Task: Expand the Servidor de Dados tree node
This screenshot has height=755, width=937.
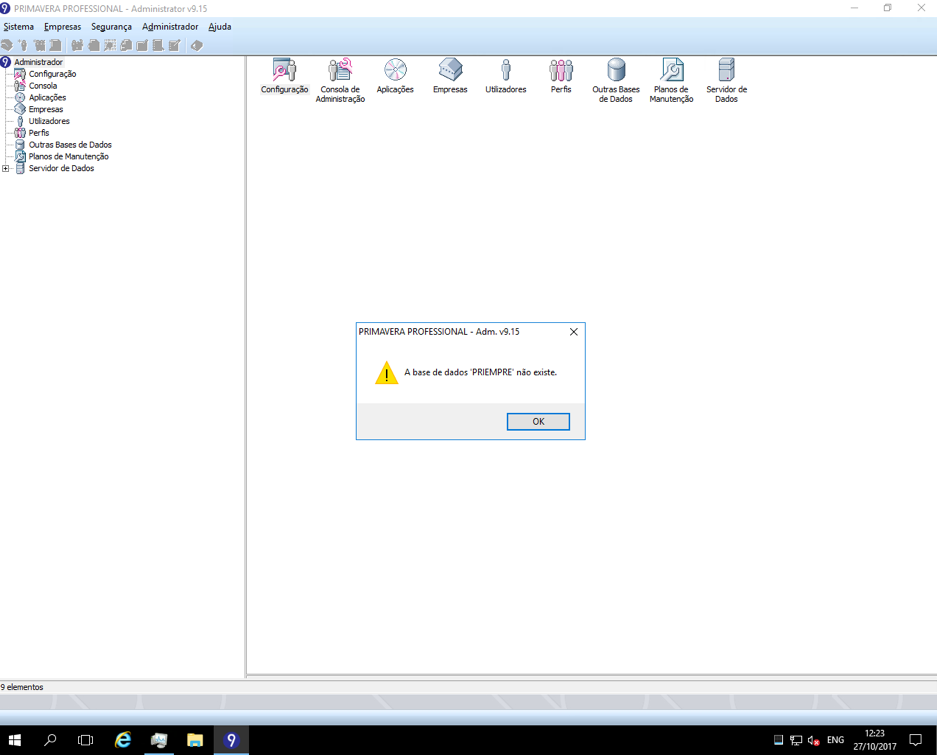Action: click(5, 169)
